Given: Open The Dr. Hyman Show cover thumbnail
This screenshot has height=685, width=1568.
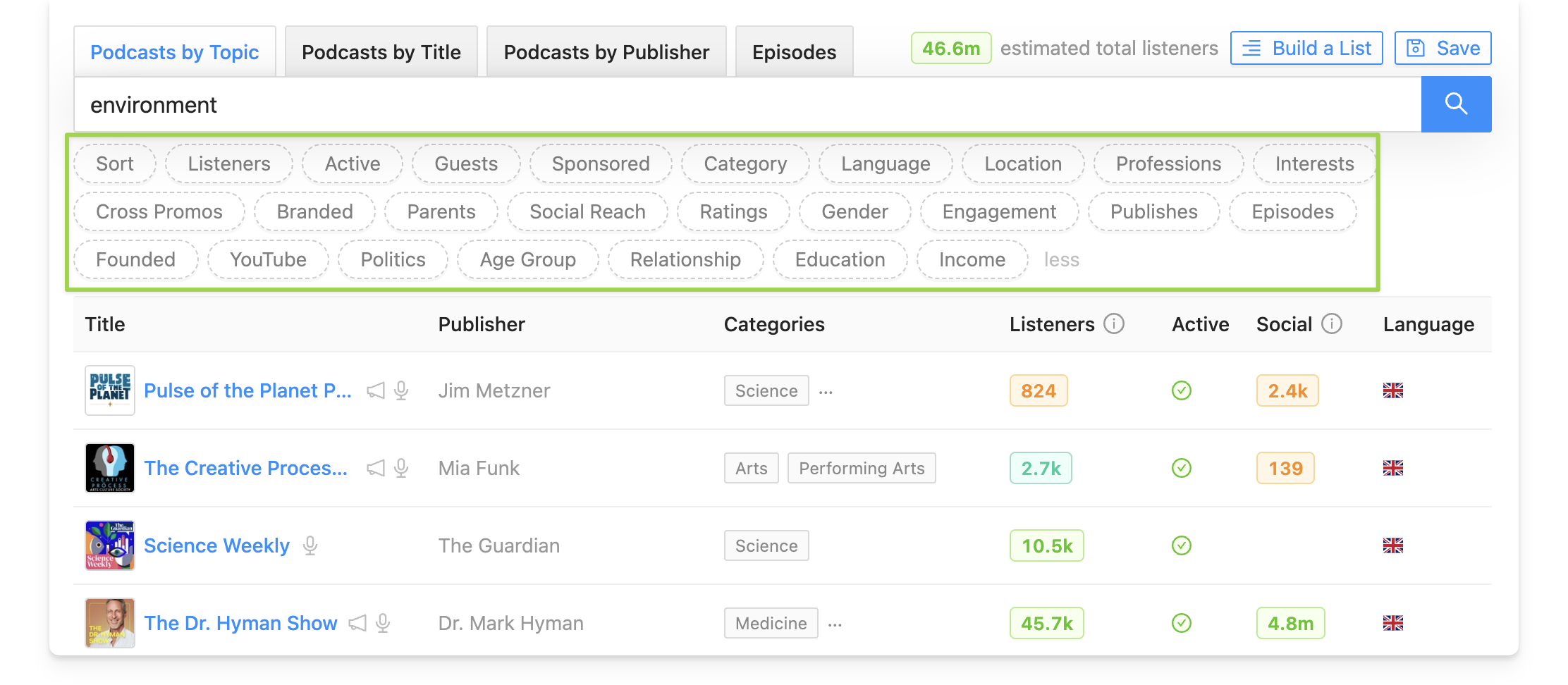Looking at the screenshot, I should (110, 623).
